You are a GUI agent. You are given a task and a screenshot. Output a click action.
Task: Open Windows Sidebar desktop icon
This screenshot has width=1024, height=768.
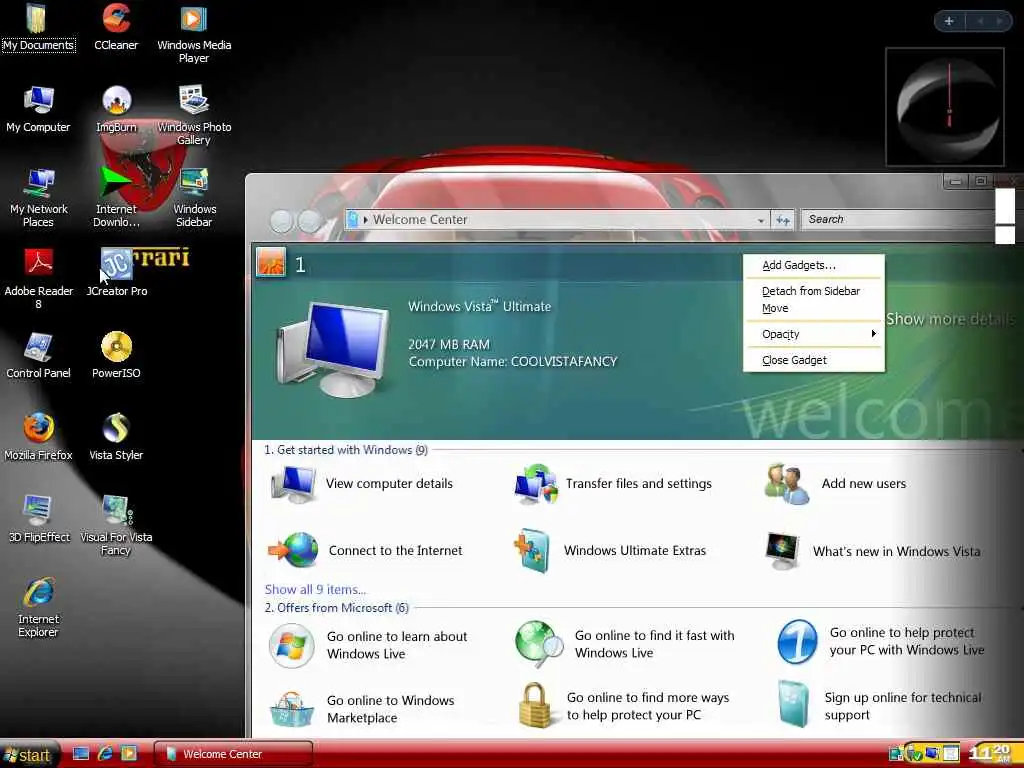(x=194, y=197)
